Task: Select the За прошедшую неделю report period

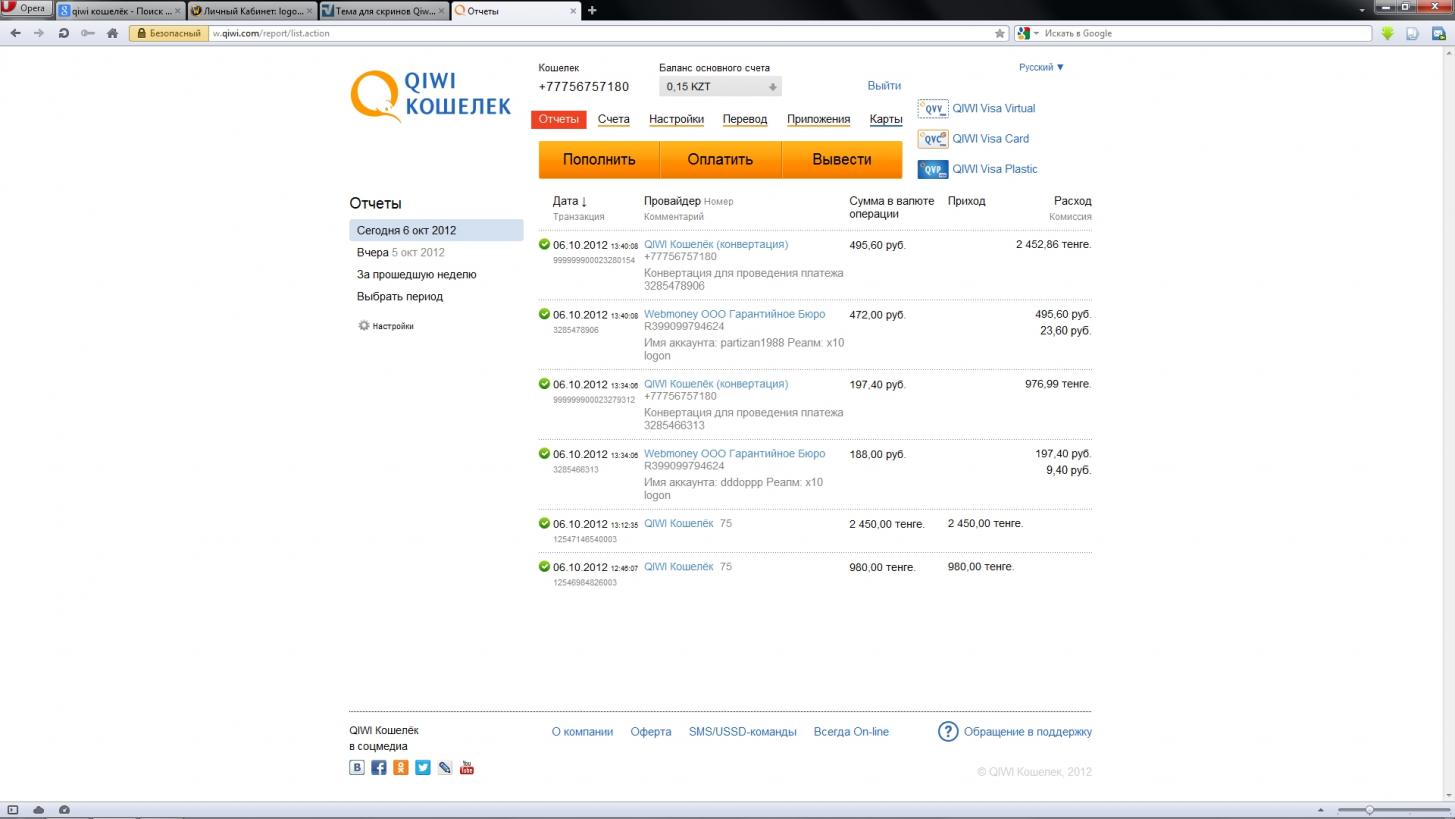Action: point(416,275)
